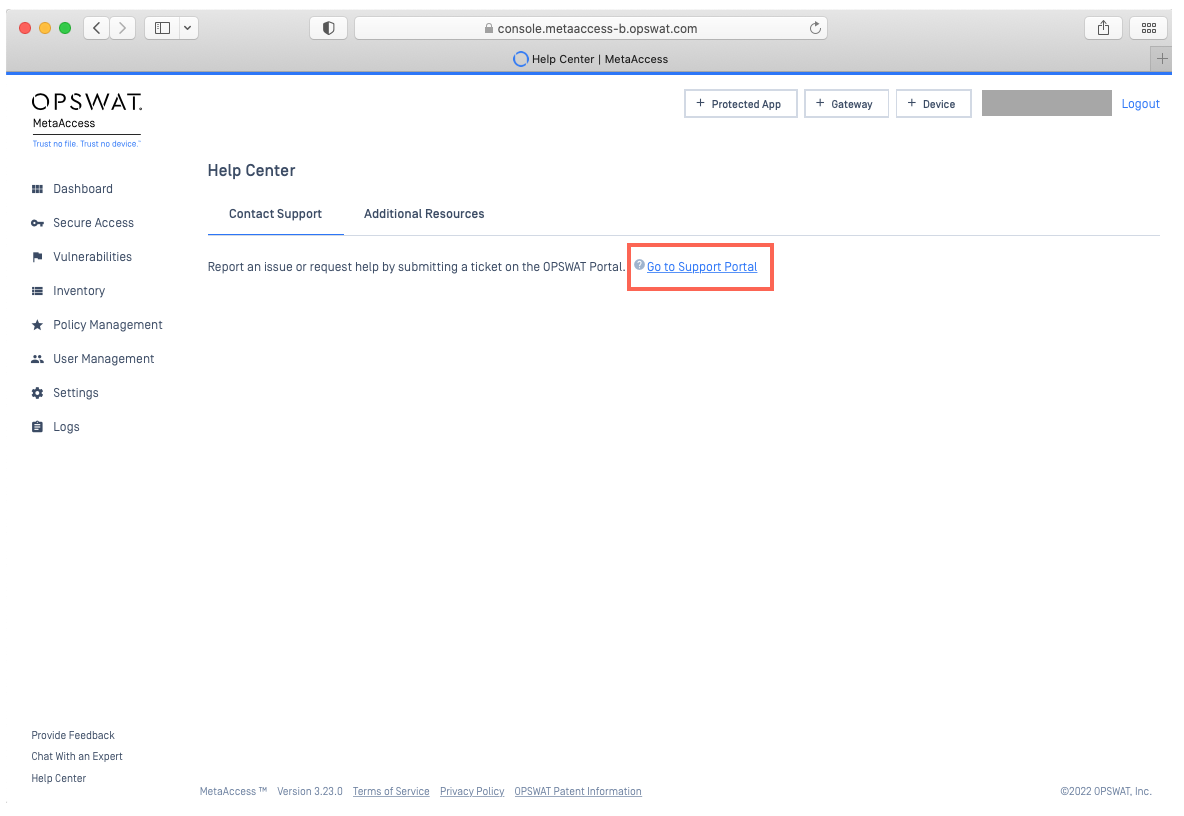This screenshot has height=816, width=1184.
Task: Click Chat With an Expert
Action: pos(77,756)
